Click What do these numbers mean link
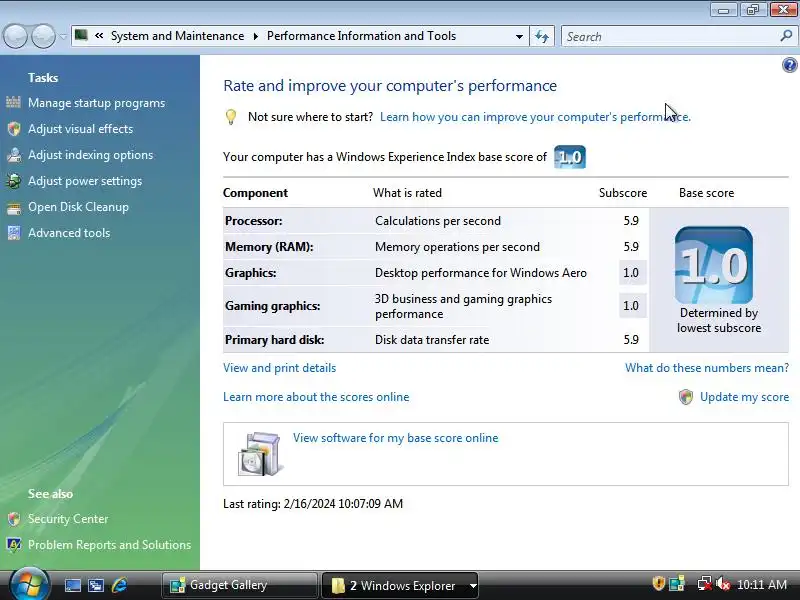 [707, 368]
